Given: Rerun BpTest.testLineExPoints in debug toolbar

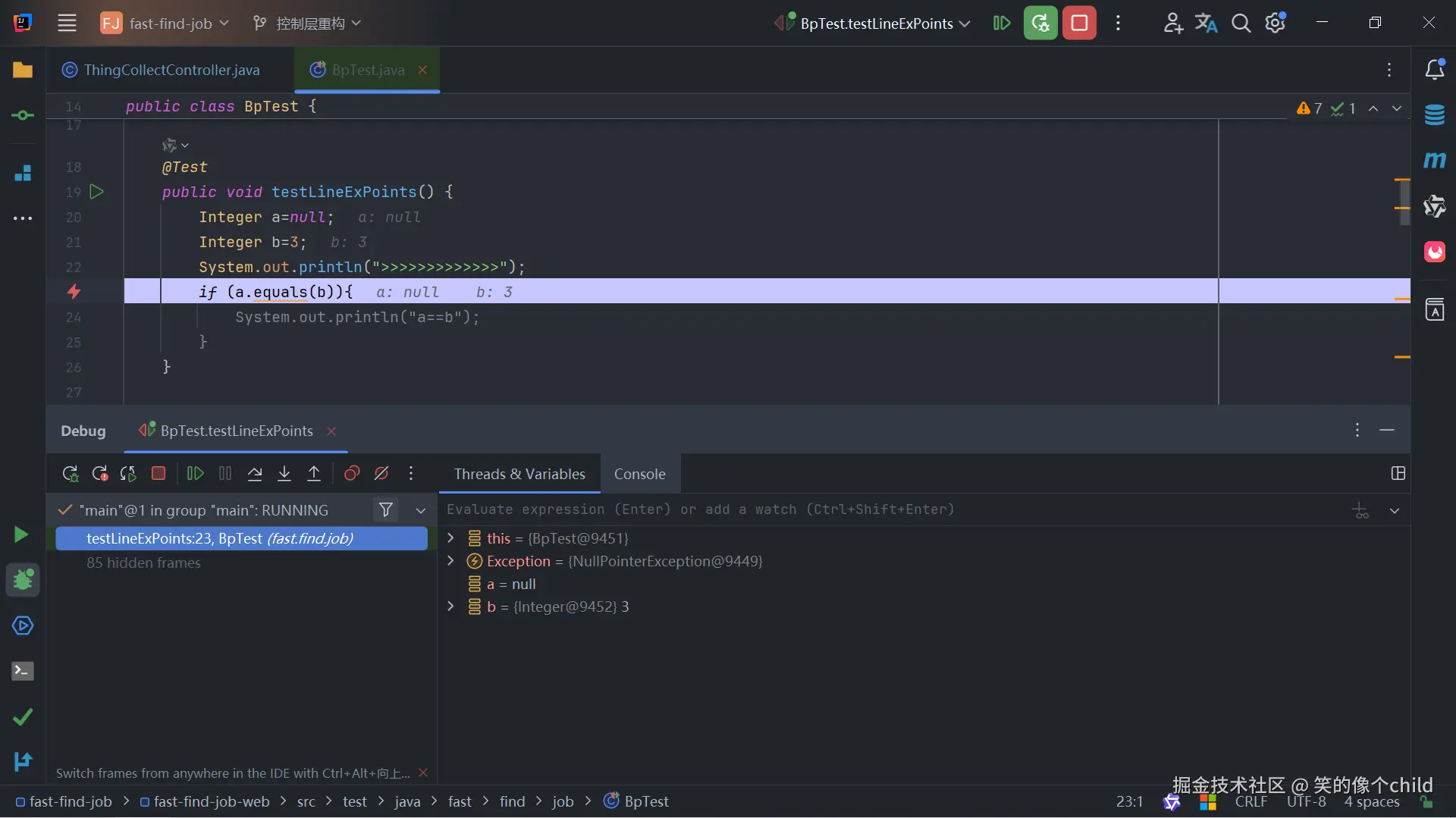Looking at the screenshot, I should click(70, 474).
